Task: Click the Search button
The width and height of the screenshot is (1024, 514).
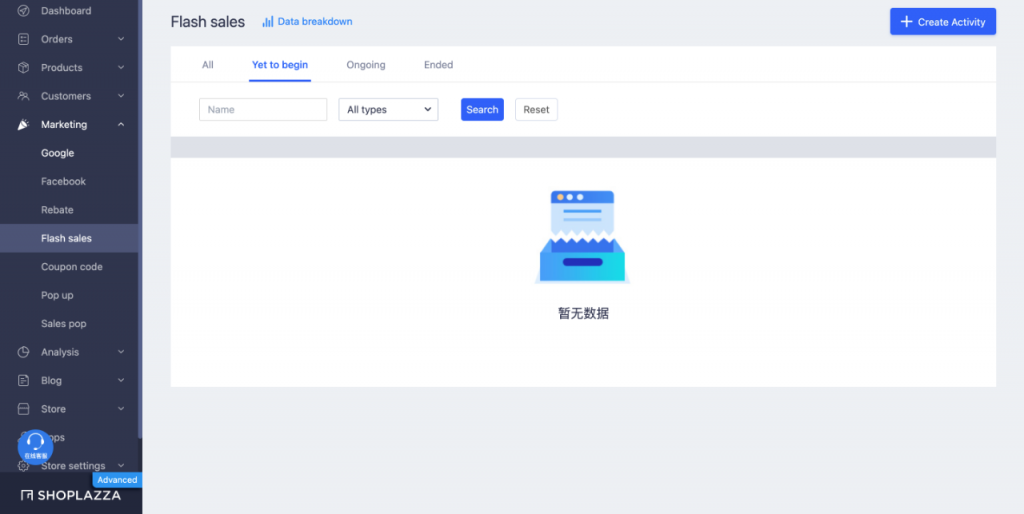Action: pyautogui.click(x=482, y=110)
